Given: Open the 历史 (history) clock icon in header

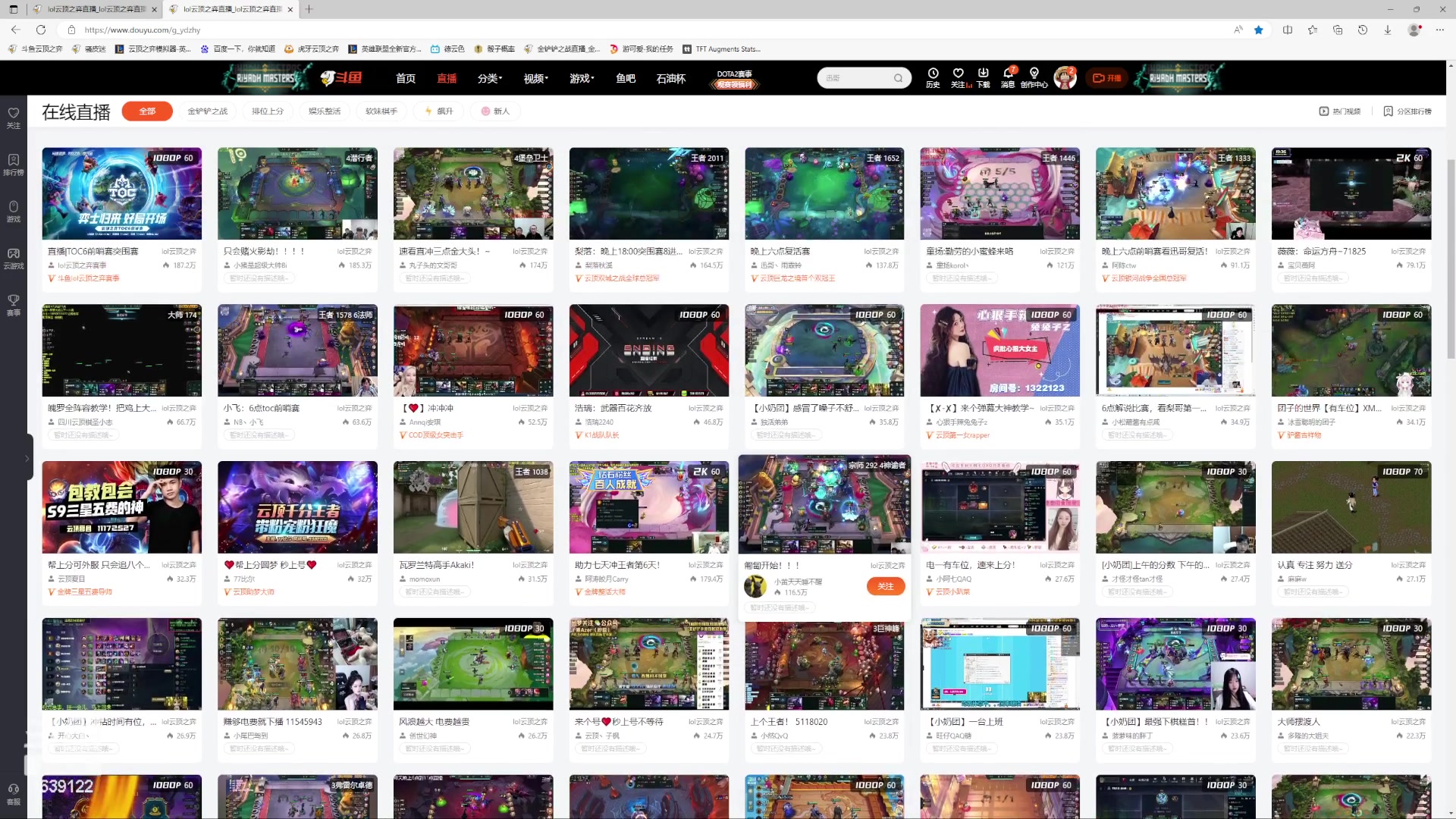Looking at the screenshot, I should click(933, 77).
